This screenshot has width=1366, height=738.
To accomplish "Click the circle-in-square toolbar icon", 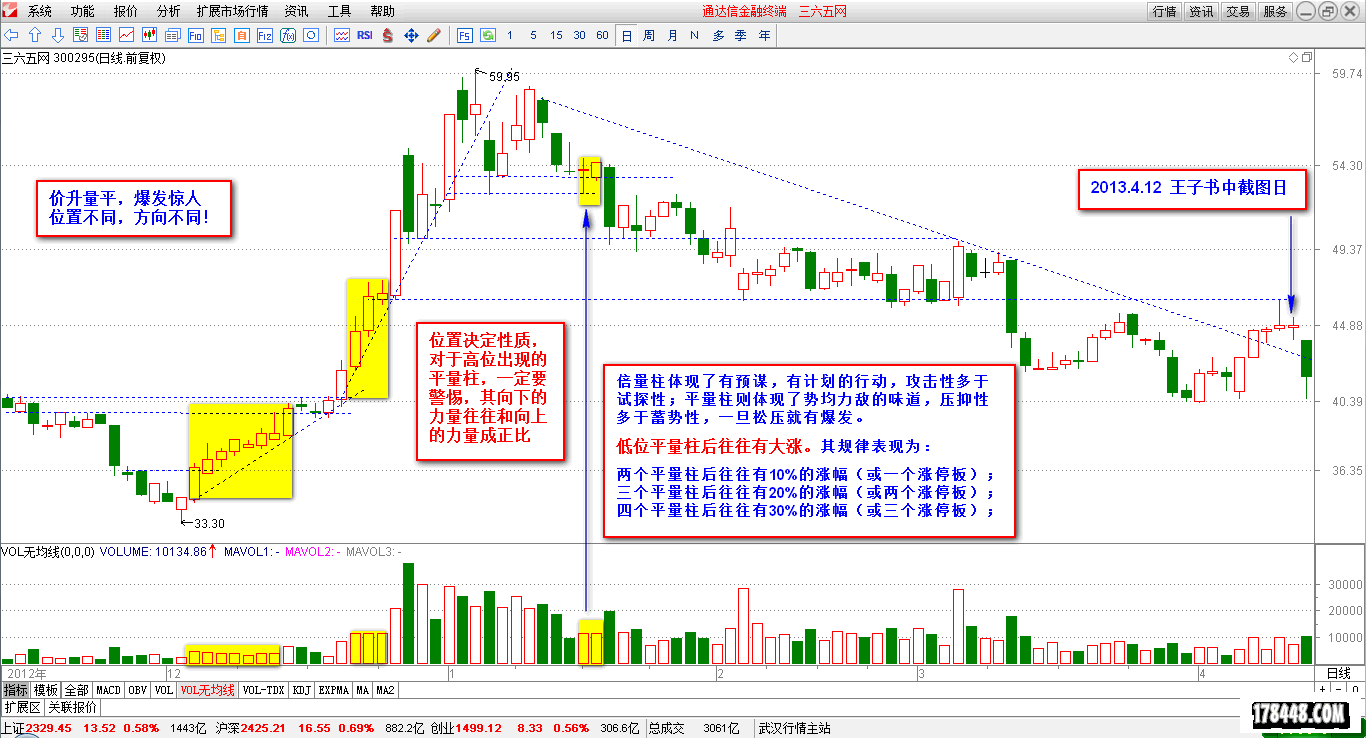I will [x=310, y=35].
